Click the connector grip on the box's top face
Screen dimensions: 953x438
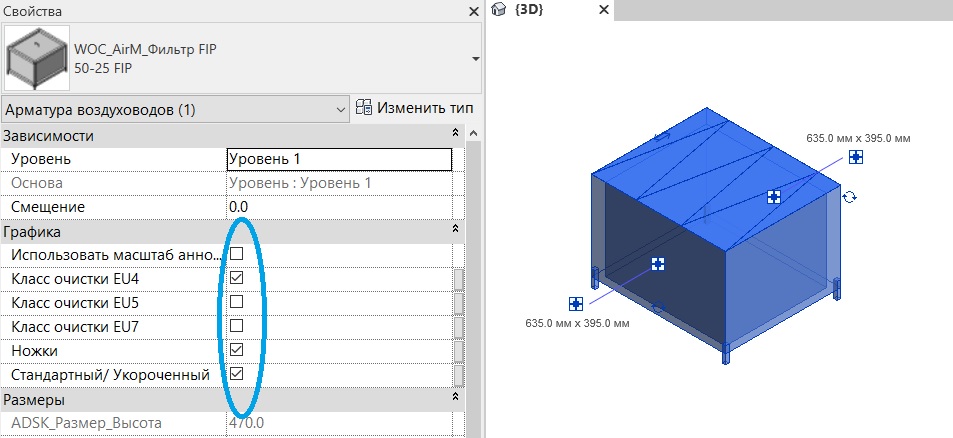pyautogui.click(x=772, y=197)
